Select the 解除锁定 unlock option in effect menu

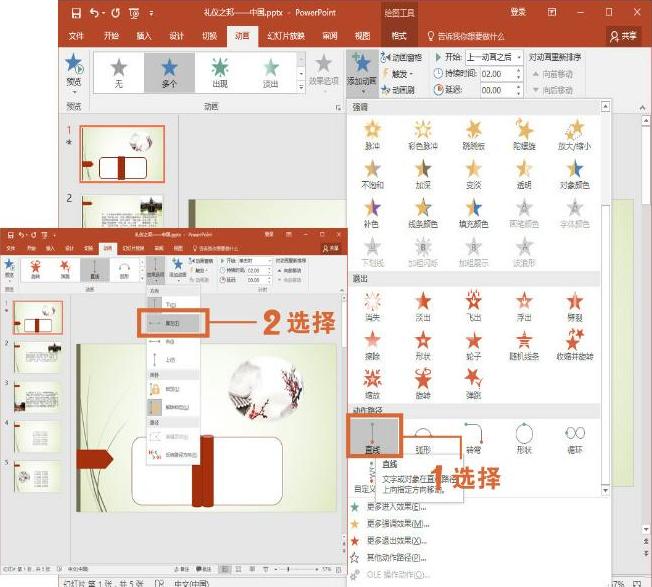click(x=173, y=407)
